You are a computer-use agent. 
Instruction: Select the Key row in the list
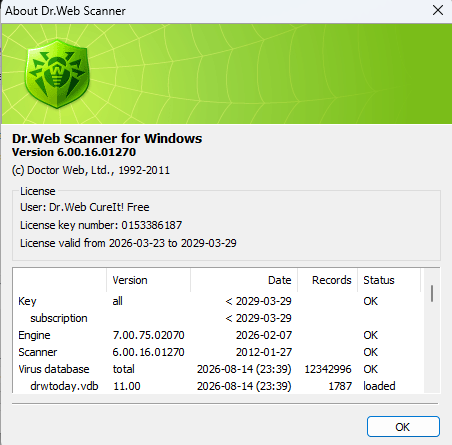tap(219, 301)
